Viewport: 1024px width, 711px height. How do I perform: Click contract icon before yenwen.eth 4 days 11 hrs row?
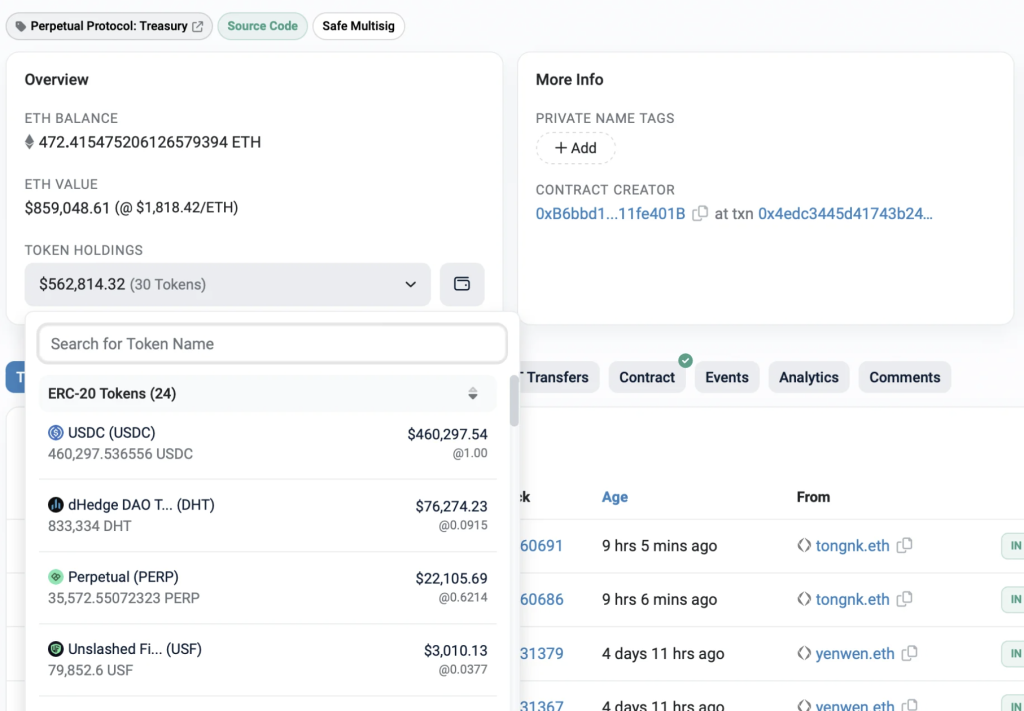pos(804,653)
